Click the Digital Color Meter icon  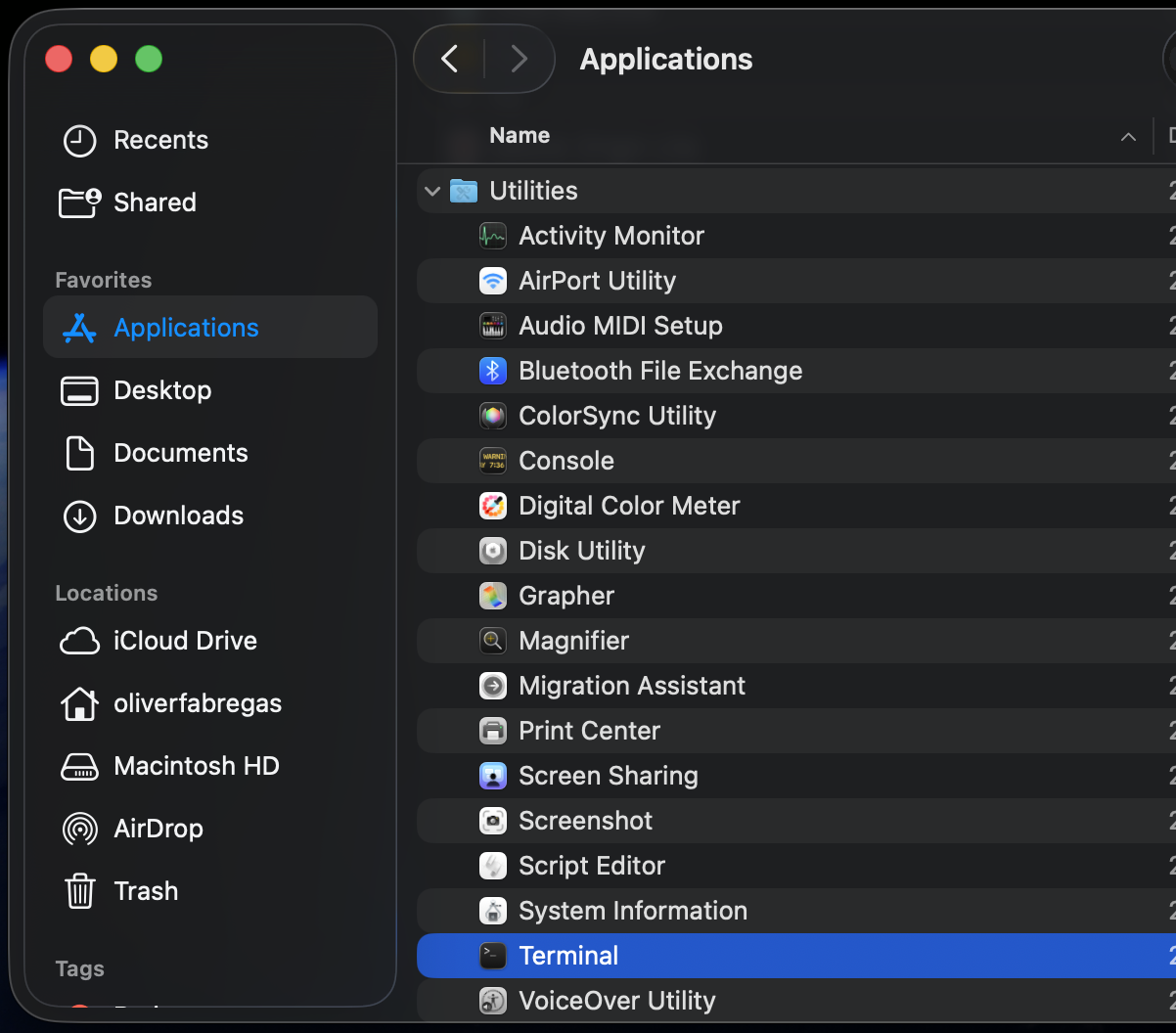(x=493, y=506)
